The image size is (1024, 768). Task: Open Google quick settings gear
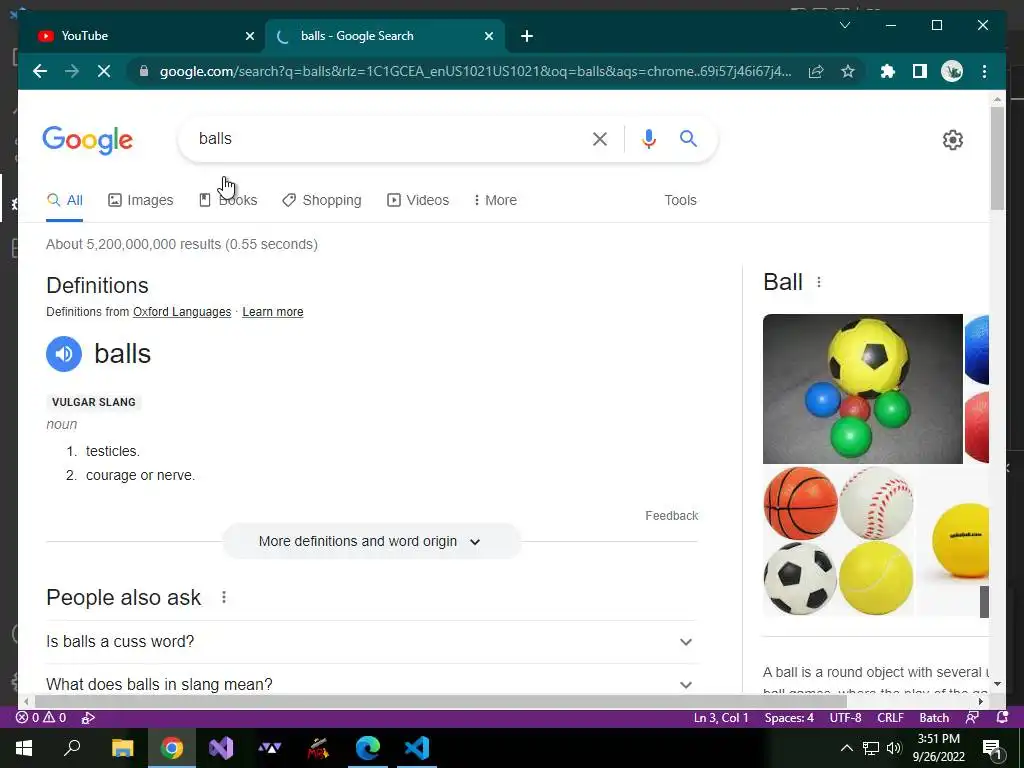point(953,140)
